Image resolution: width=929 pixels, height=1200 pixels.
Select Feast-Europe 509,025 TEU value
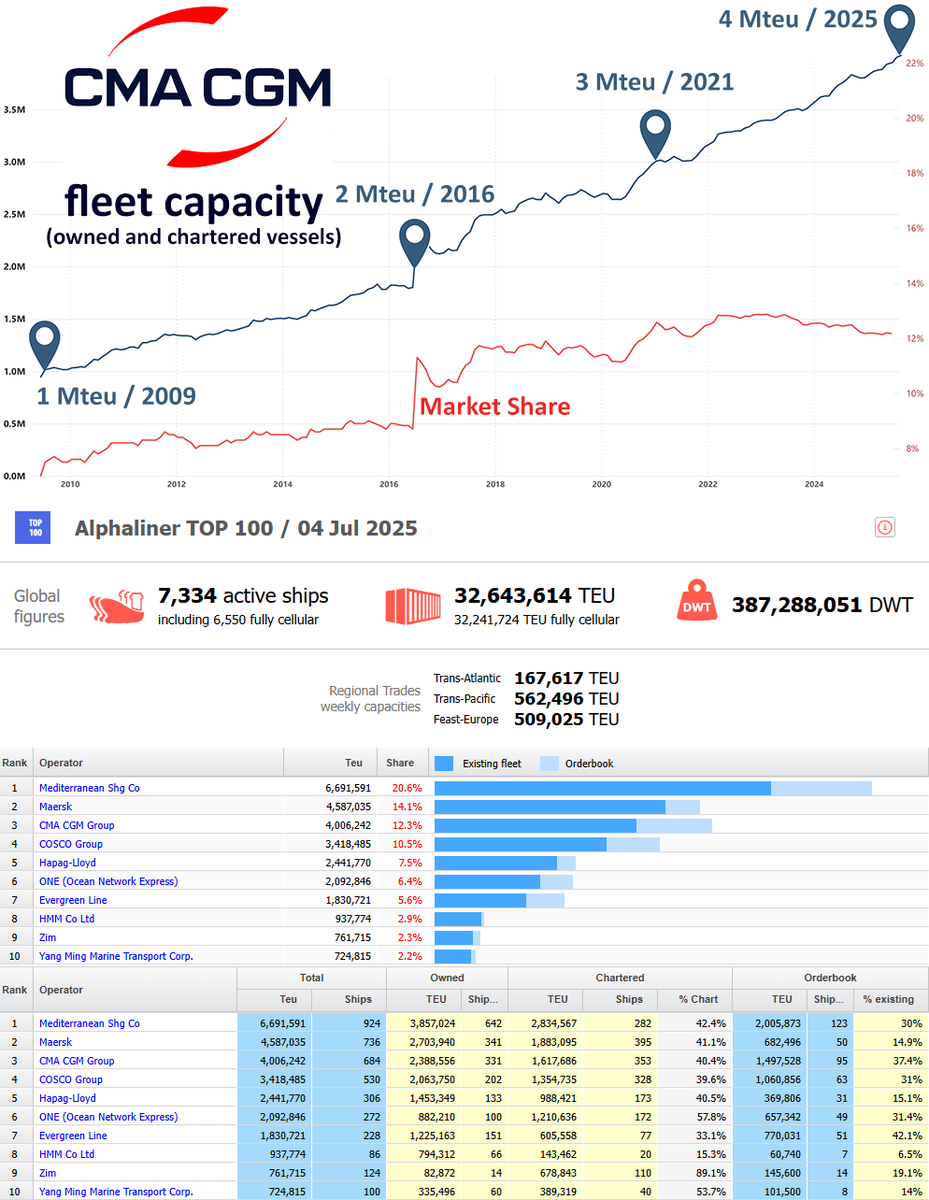(566, 719)
